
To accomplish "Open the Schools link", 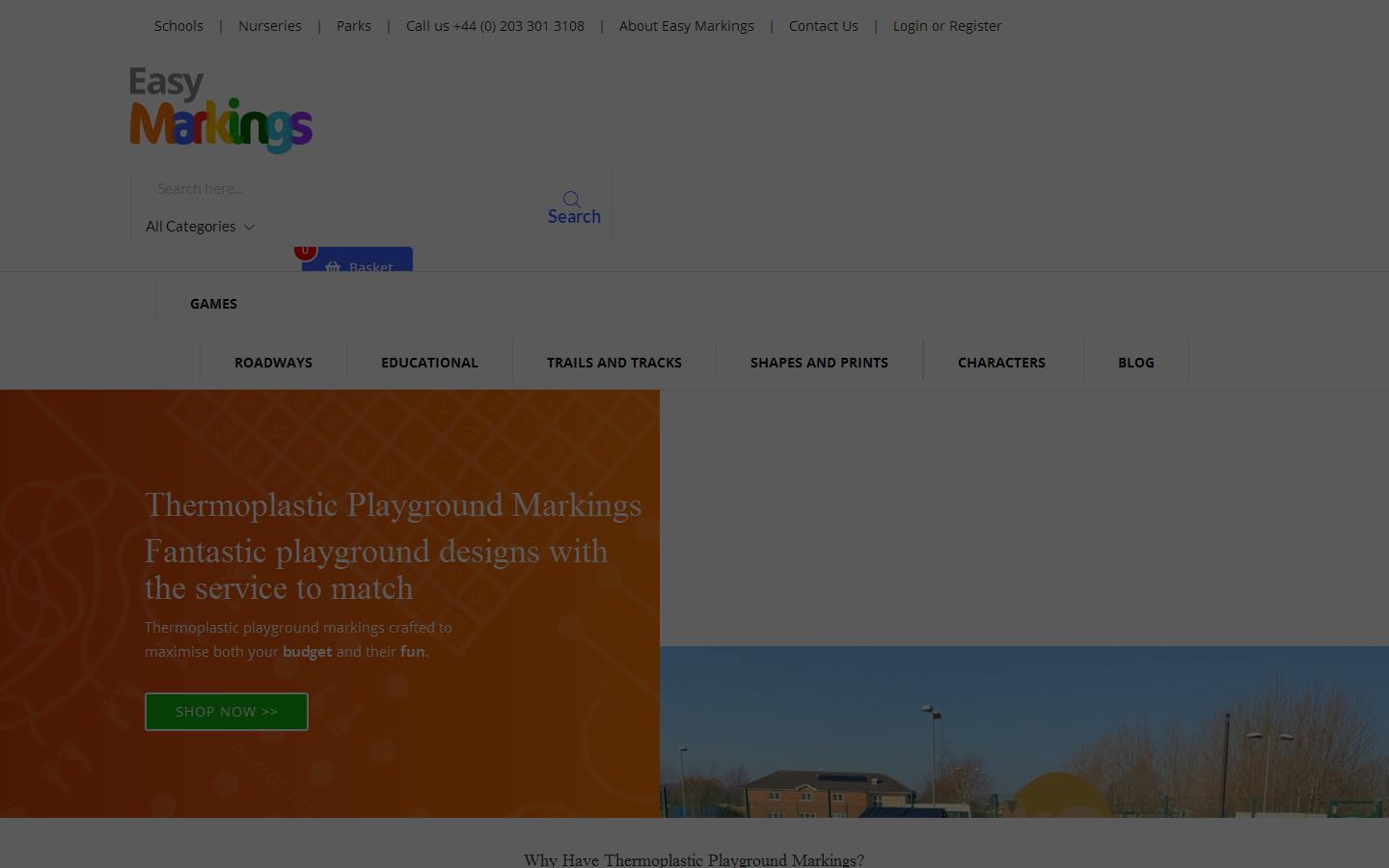I will pos(178,26).
